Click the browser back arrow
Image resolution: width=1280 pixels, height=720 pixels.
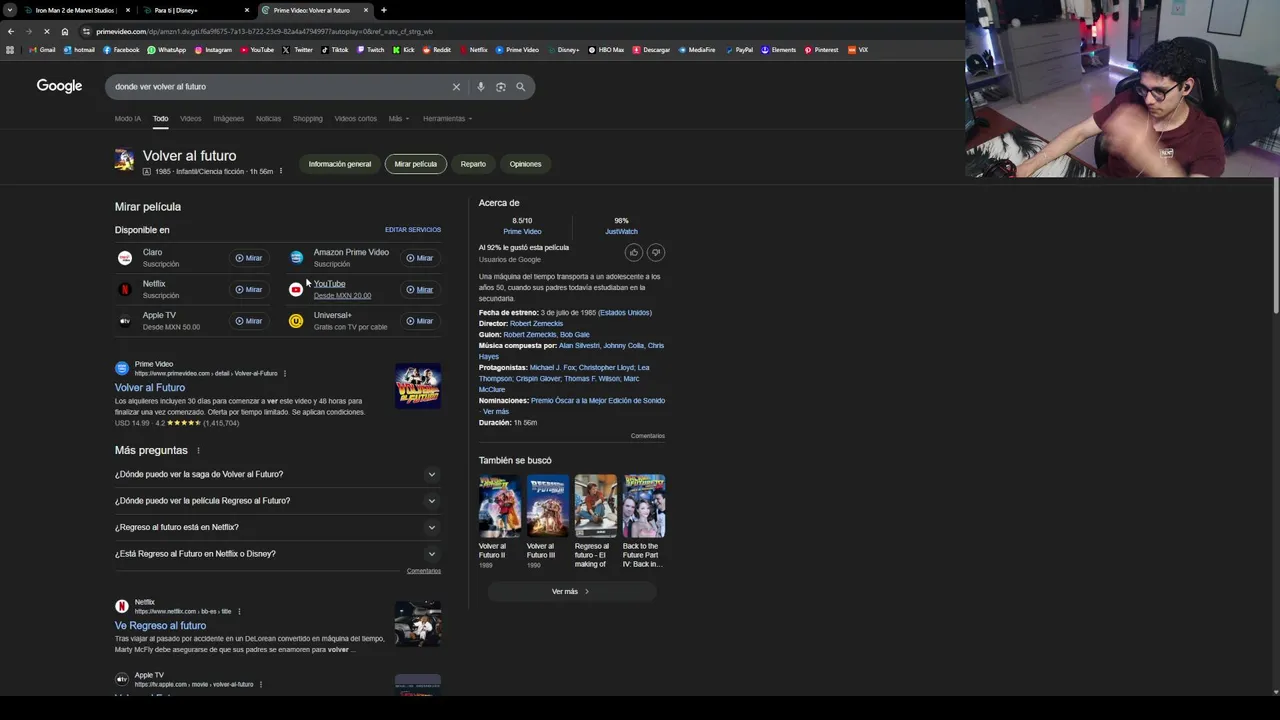(10, 31)
